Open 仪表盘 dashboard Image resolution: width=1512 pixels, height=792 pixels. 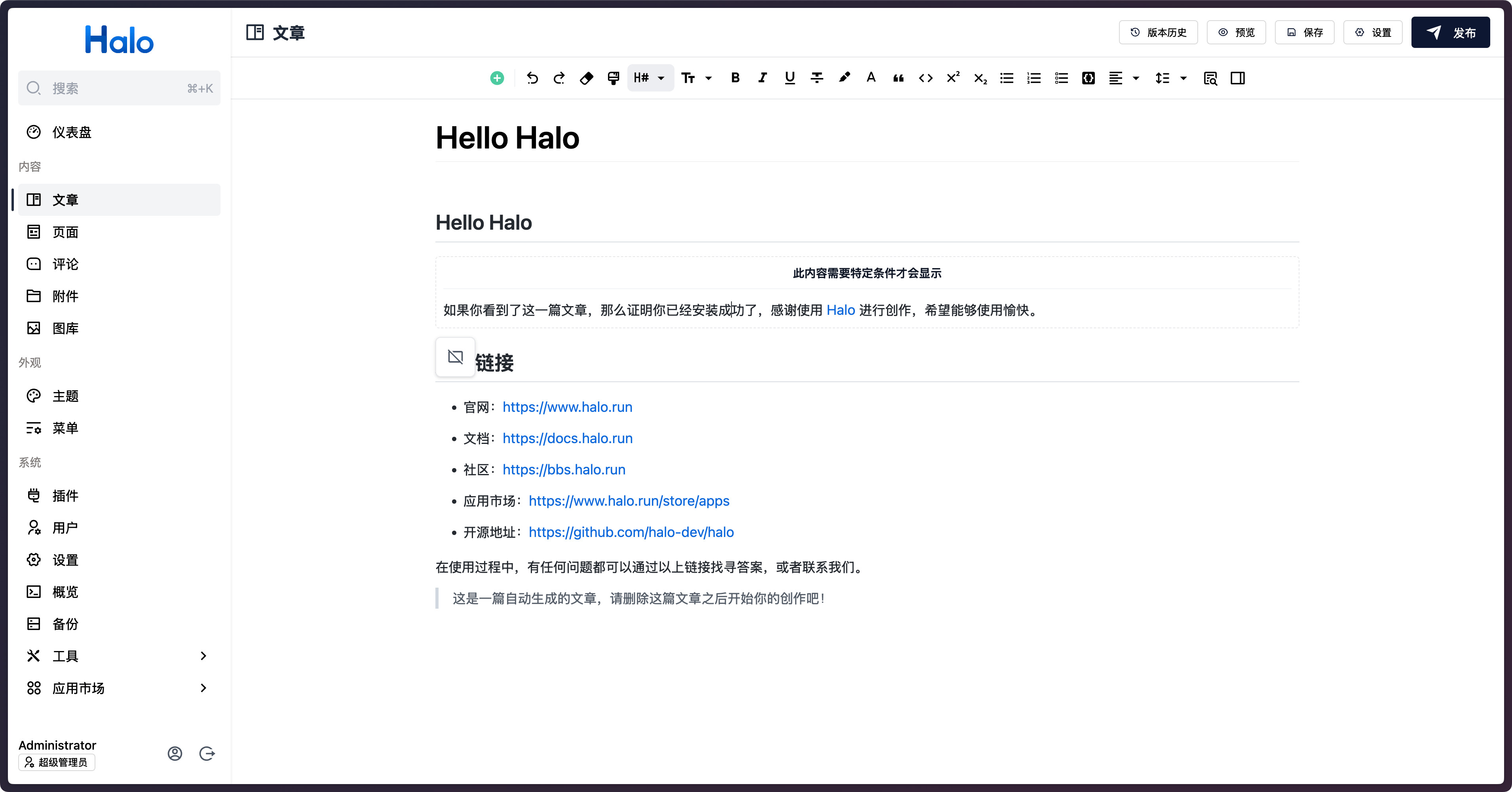pos(119,132)
